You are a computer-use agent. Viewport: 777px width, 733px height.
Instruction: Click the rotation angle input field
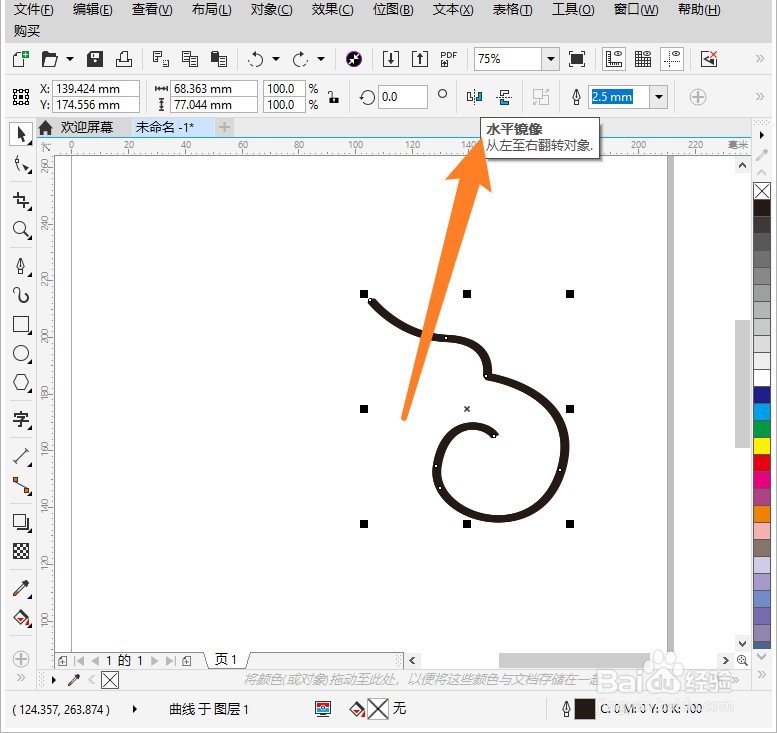402,97
